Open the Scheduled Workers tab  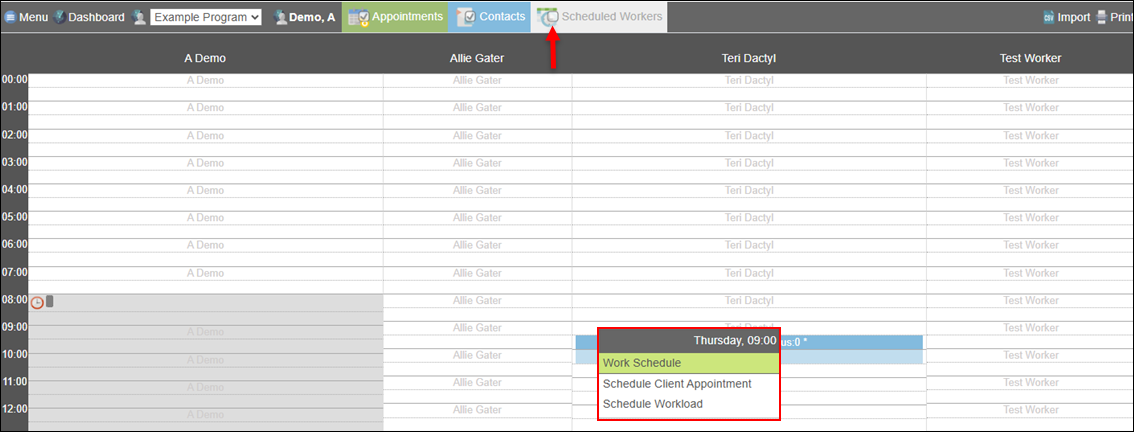611,17
